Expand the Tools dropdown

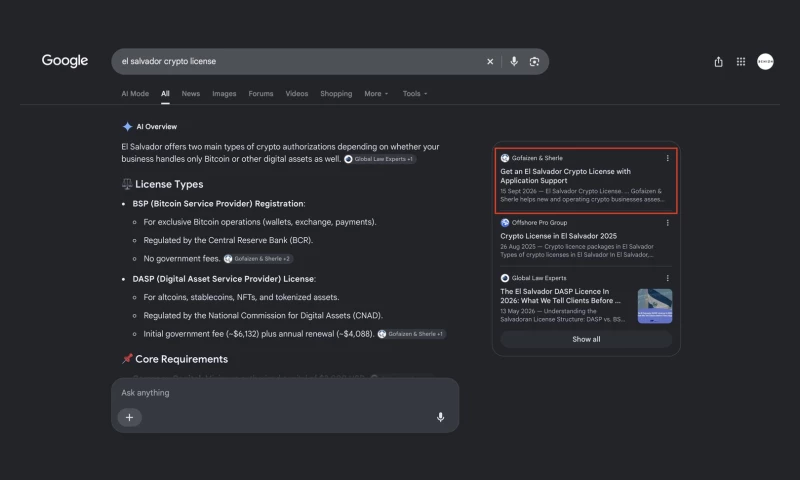[x=415, y=94]
